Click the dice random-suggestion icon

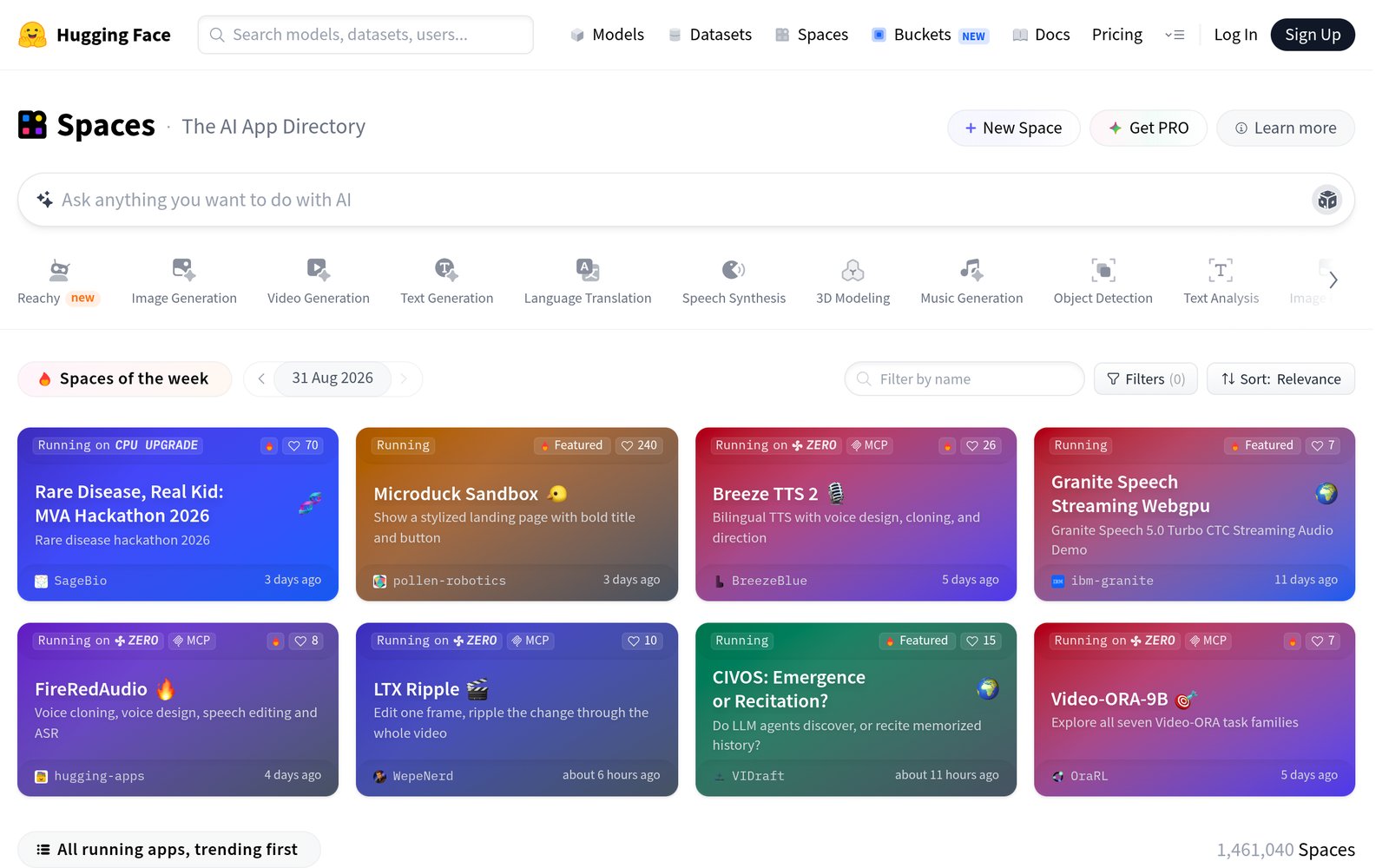point(1326,200)
